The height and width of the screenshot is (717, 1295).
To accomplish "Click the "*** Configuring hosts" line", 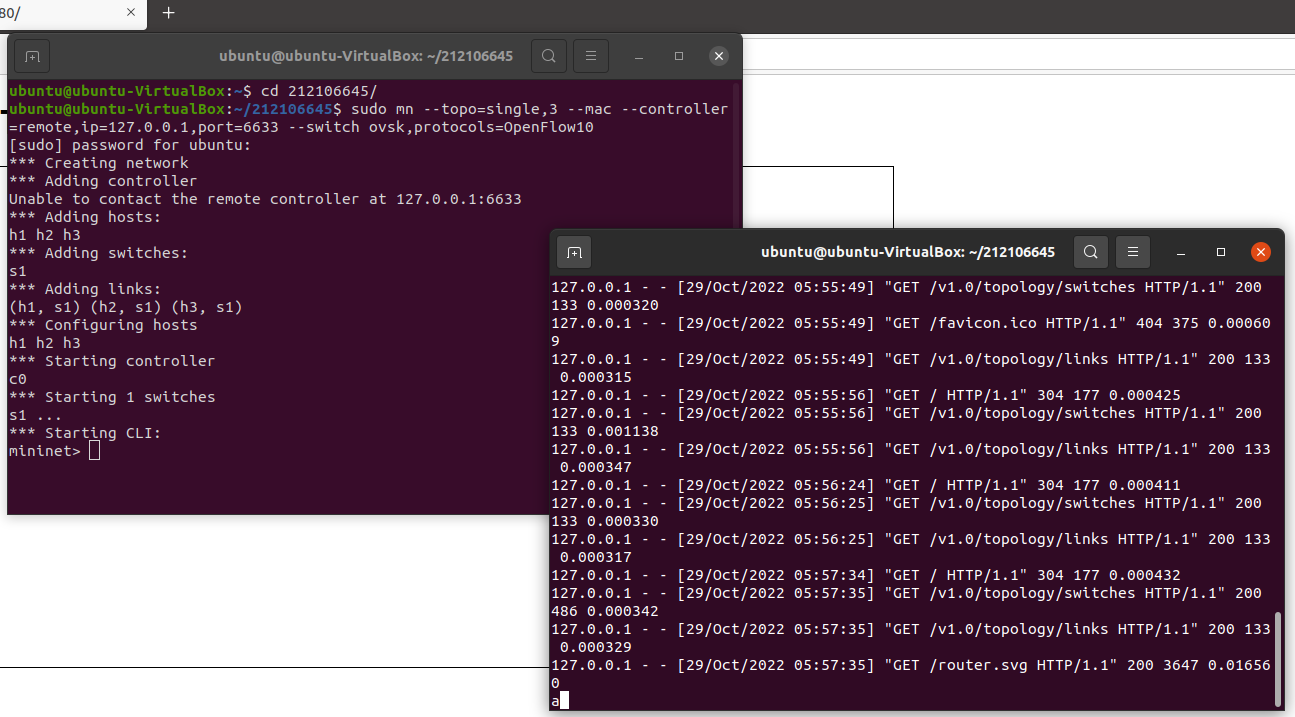I will pyautogui.click(x=103, y=325).
